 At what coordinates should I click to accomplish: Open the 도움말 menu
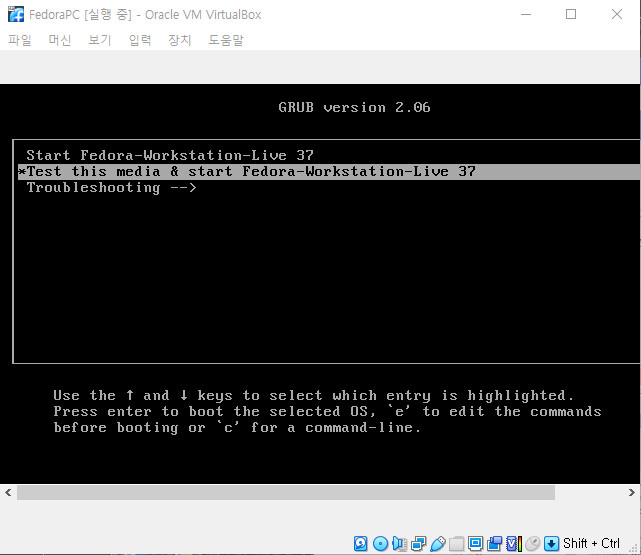pos(226,40)
